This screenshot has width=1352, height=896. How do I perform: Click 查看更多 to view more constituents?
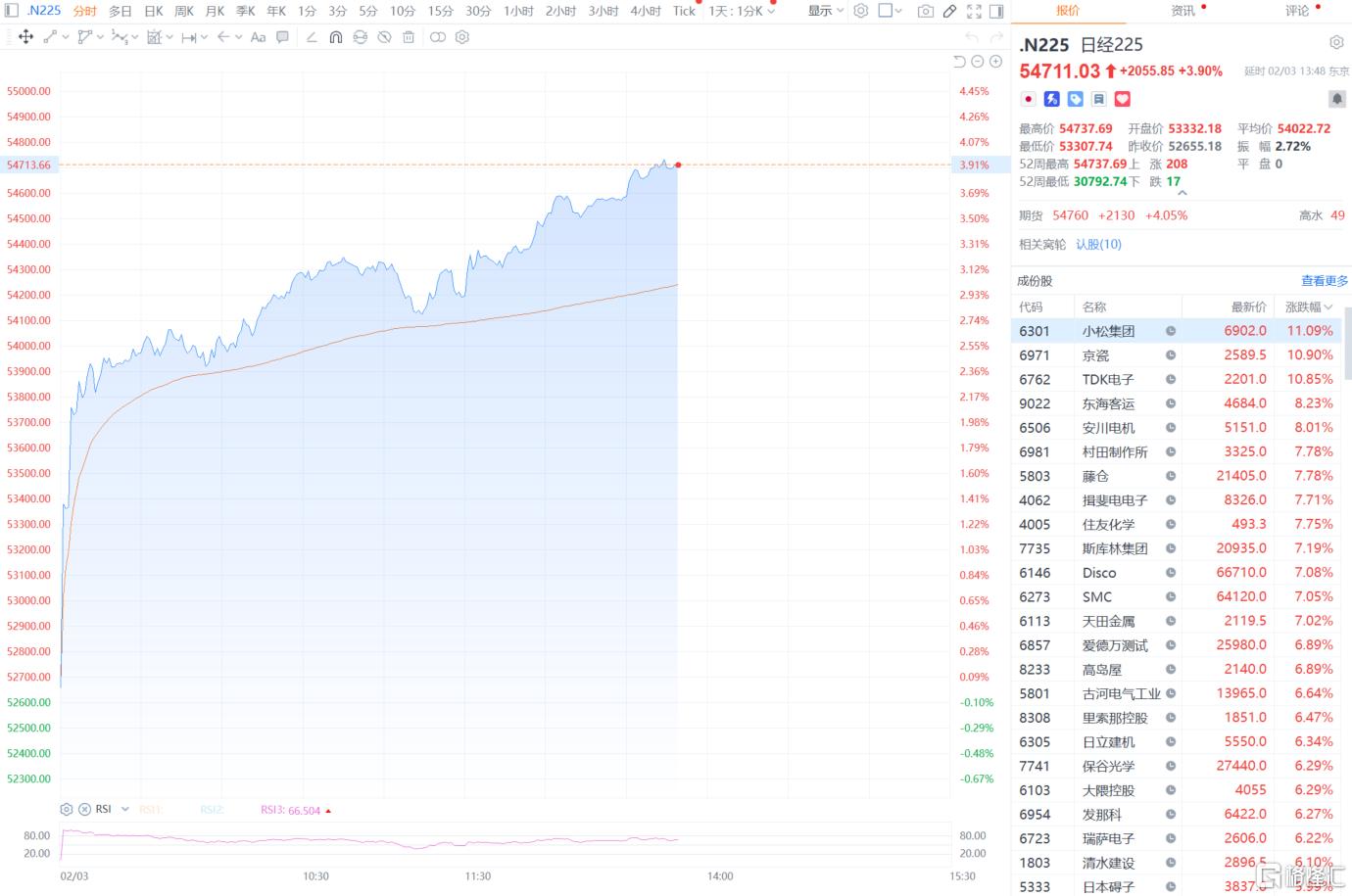[1325, 281]
